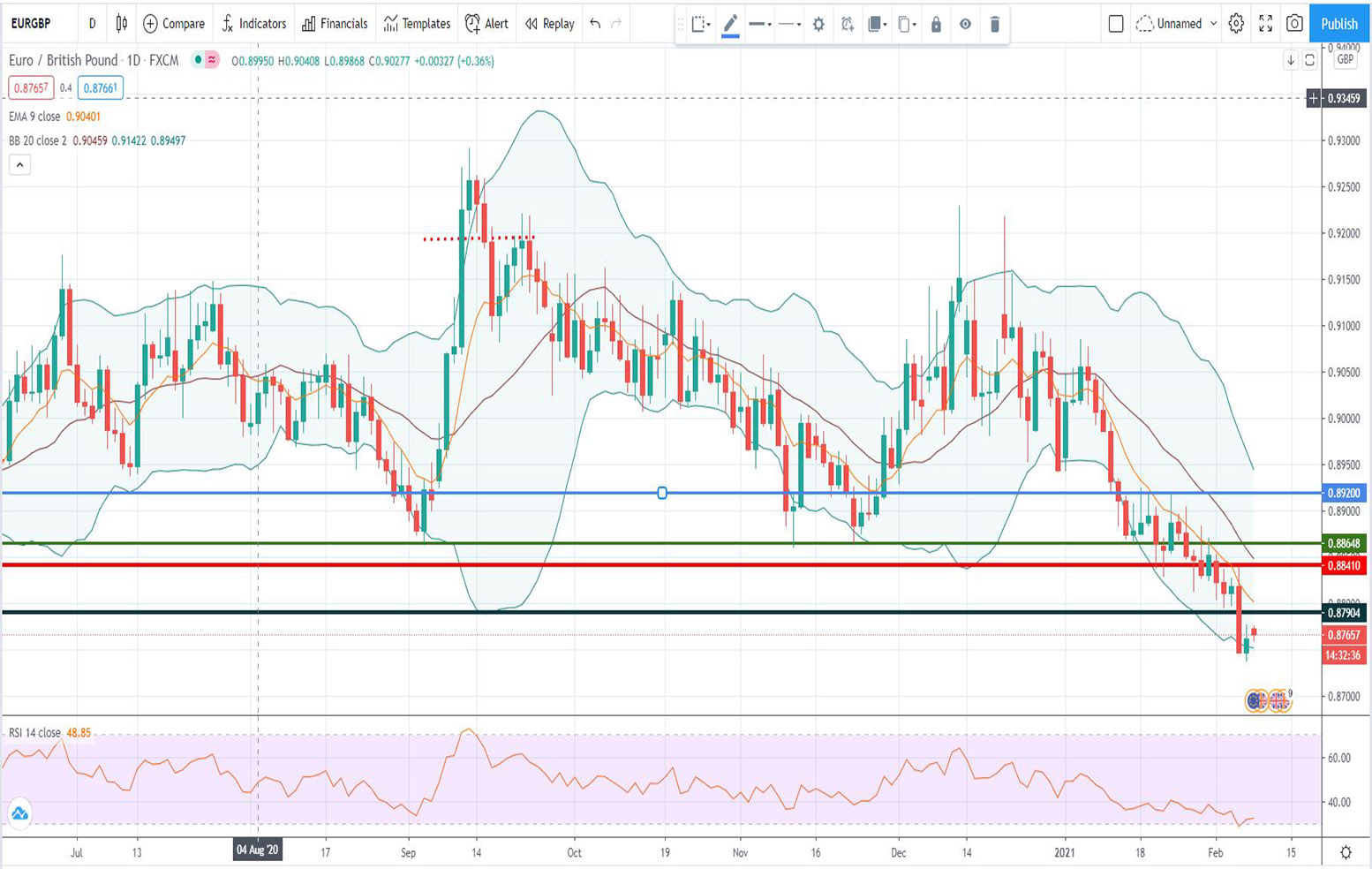The width and height of the screenshot is (1372, 869).
Task: Toggle the EURGBP series dot in chart legend
Action: pos(196,61)
